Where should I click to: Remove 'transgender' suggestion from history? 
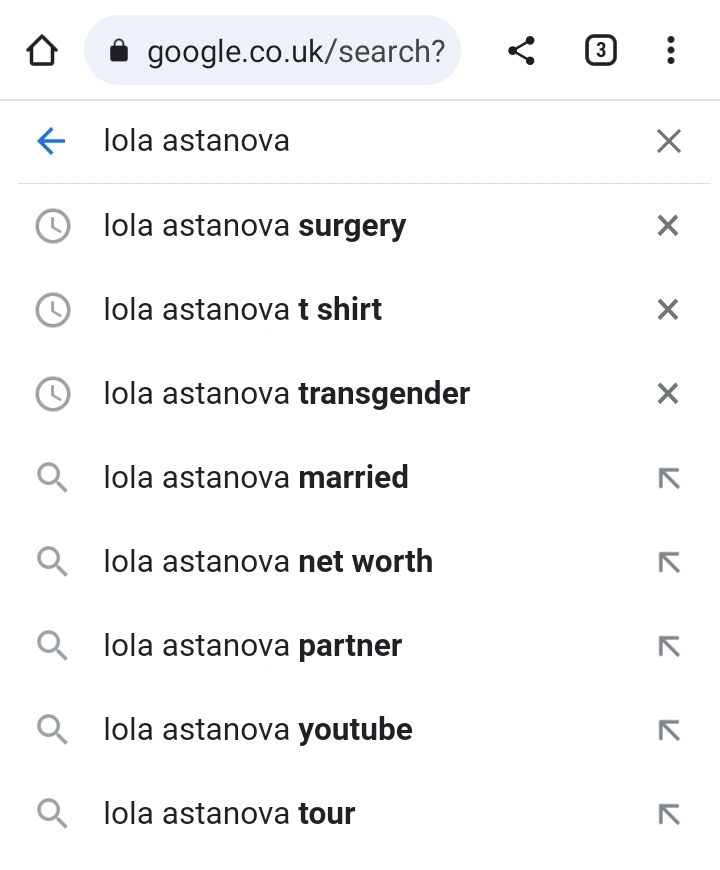click(x=668, y=394)
